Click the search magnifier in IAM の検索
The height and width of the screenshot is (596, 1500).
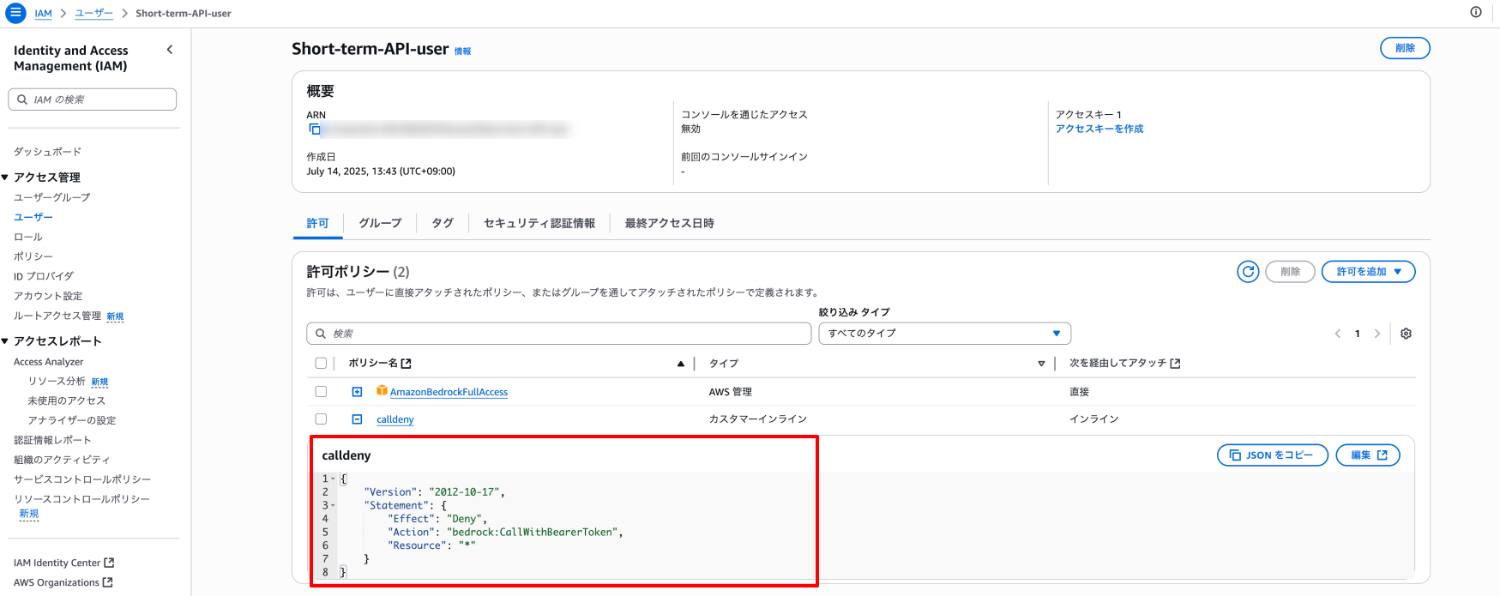pos(22,99)
